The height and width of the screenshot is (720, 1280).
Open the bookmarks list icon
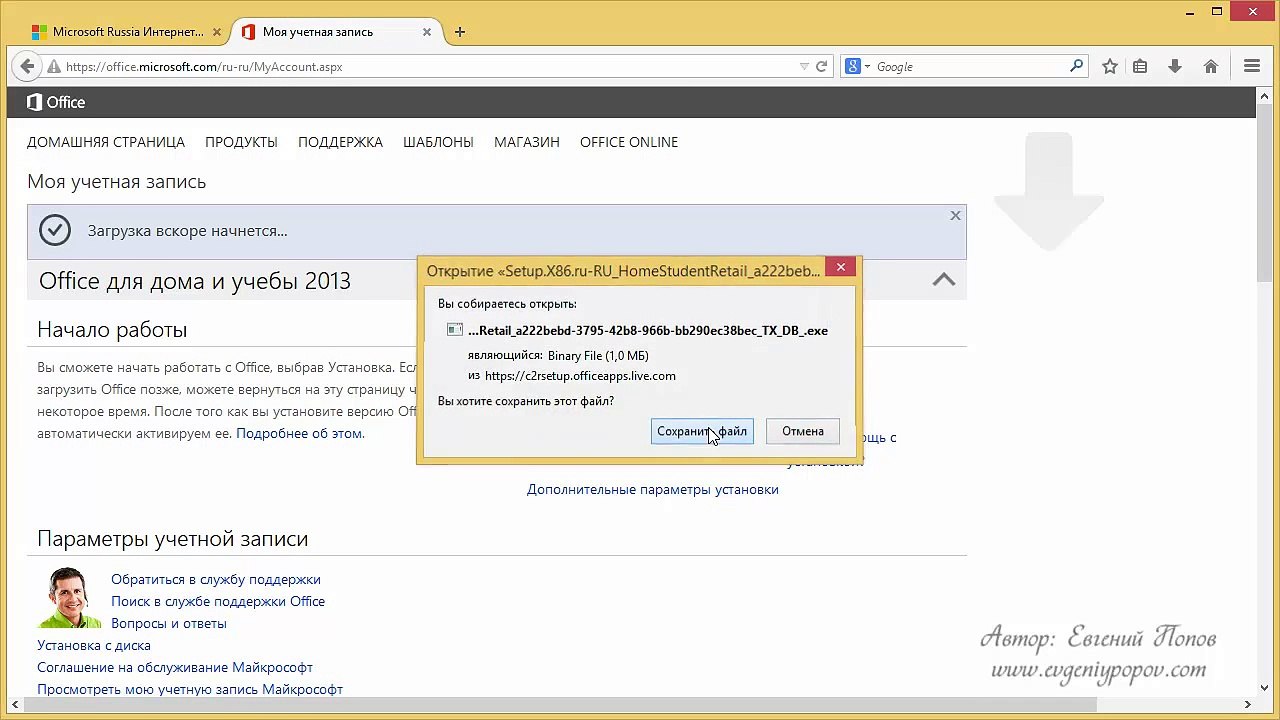click(1140, 67)
